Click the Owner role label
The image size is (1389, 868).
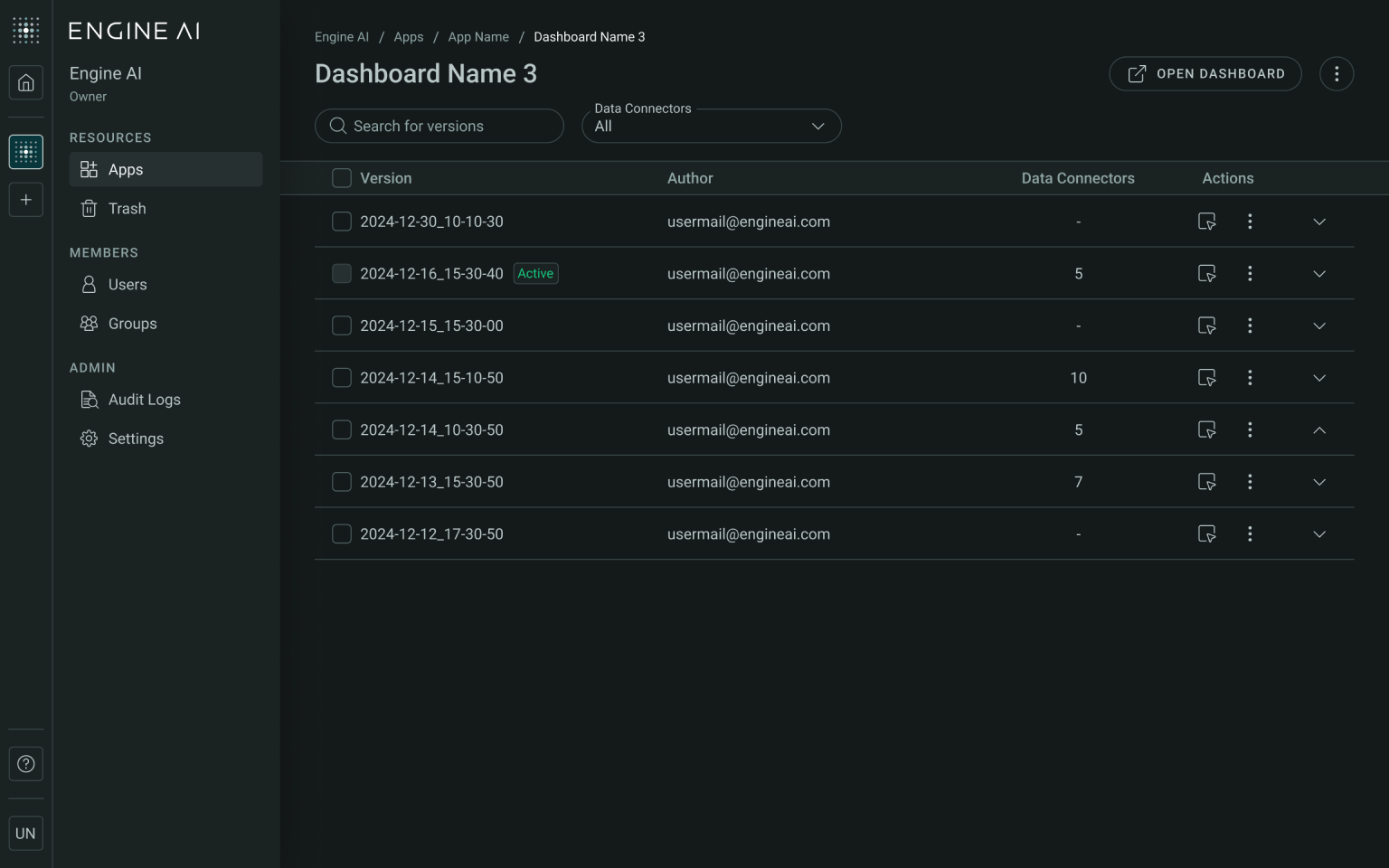88,97
